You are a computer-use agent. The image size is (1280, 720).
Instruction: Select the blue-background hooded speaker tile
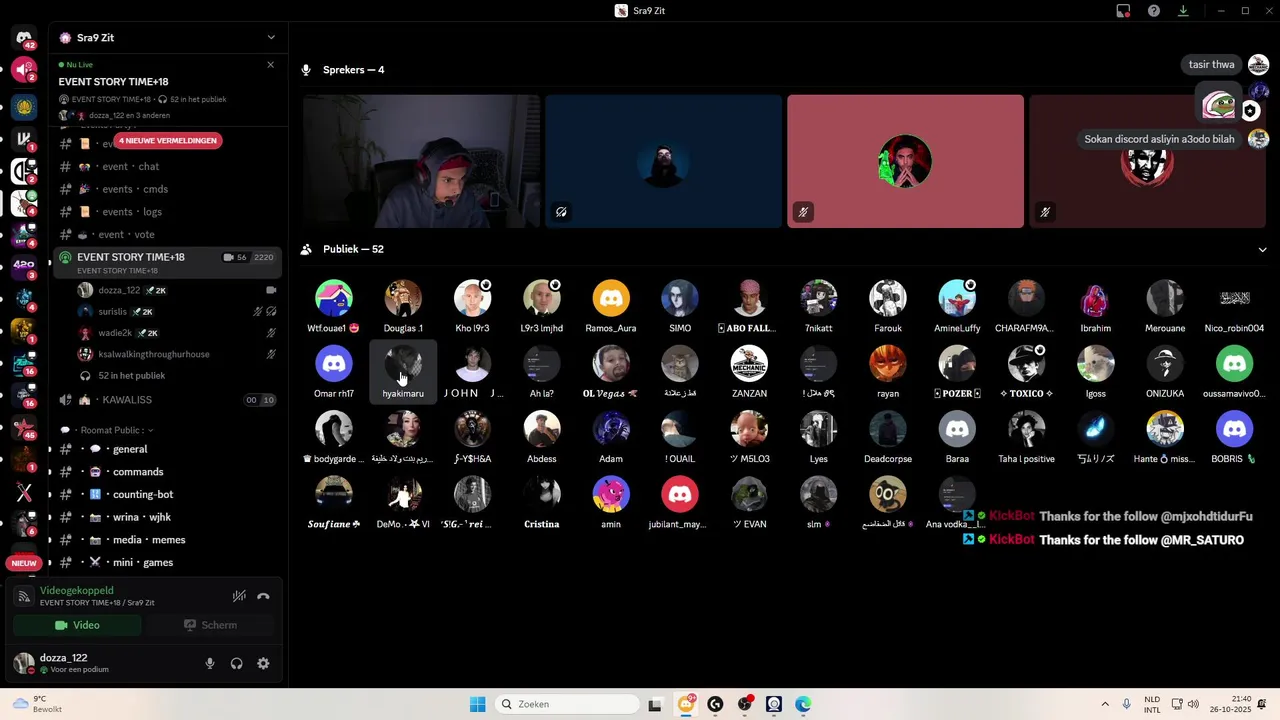(x=663, y=161)
